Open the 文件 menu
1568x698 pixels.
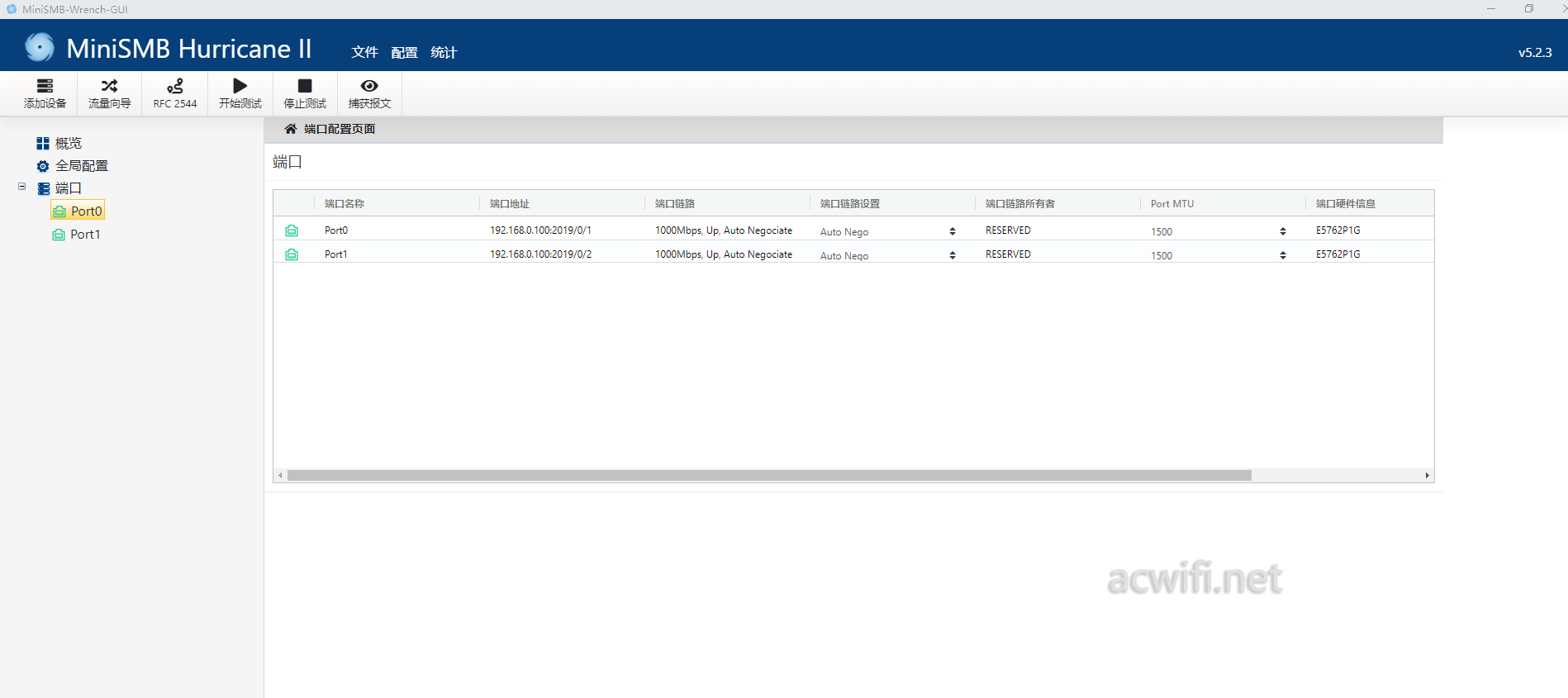coord(364,52)
